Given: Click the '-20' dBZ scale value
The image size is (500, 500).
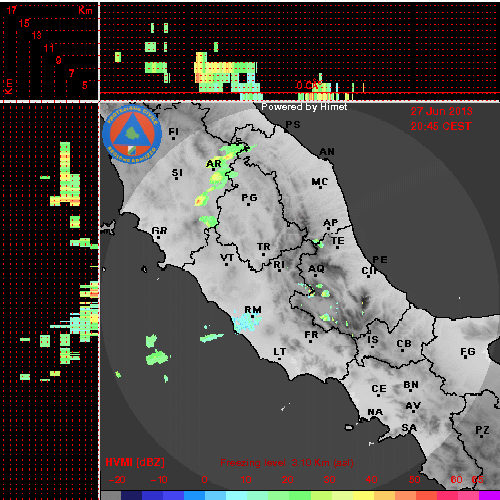Looking at the screenshot, I should click(117, 480).
